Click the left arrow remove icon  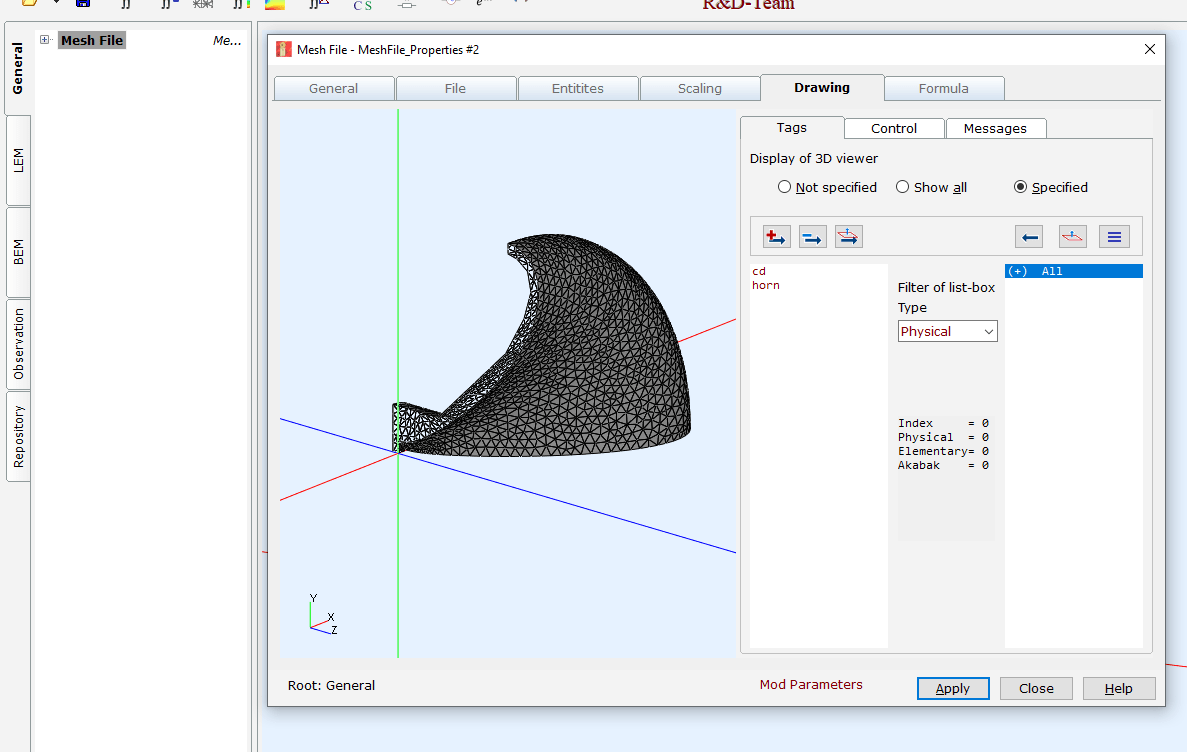tap(1029, 237)
